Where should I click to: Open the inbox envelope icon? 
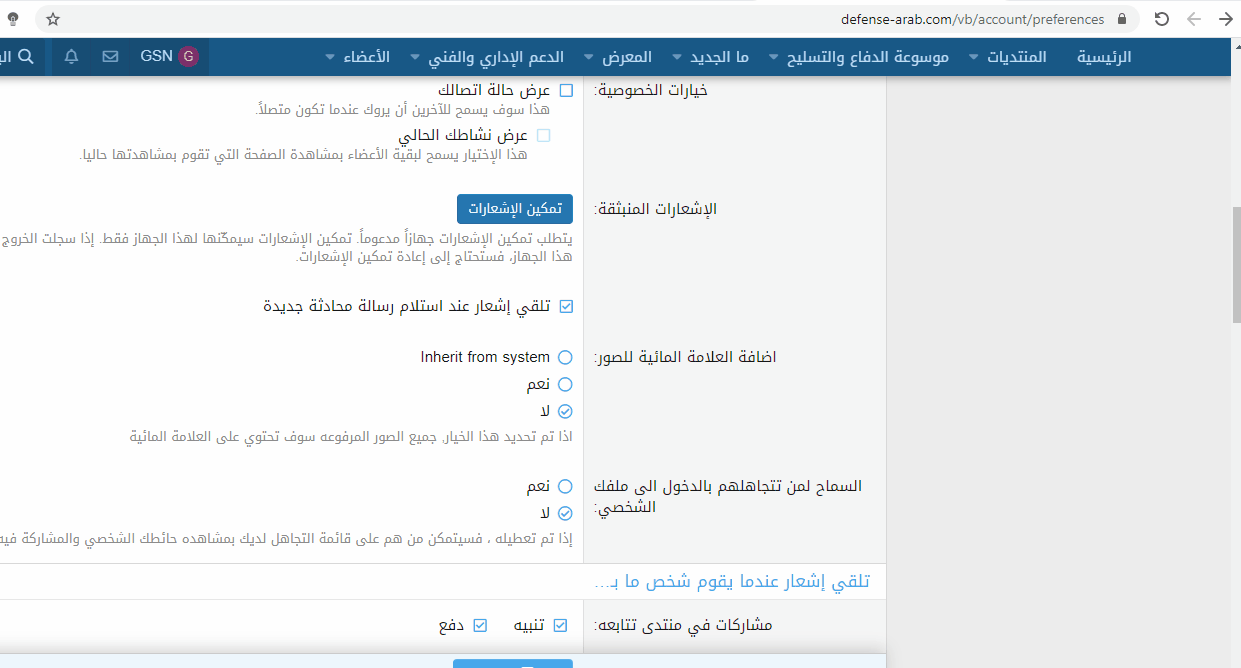tap(110, 57)
